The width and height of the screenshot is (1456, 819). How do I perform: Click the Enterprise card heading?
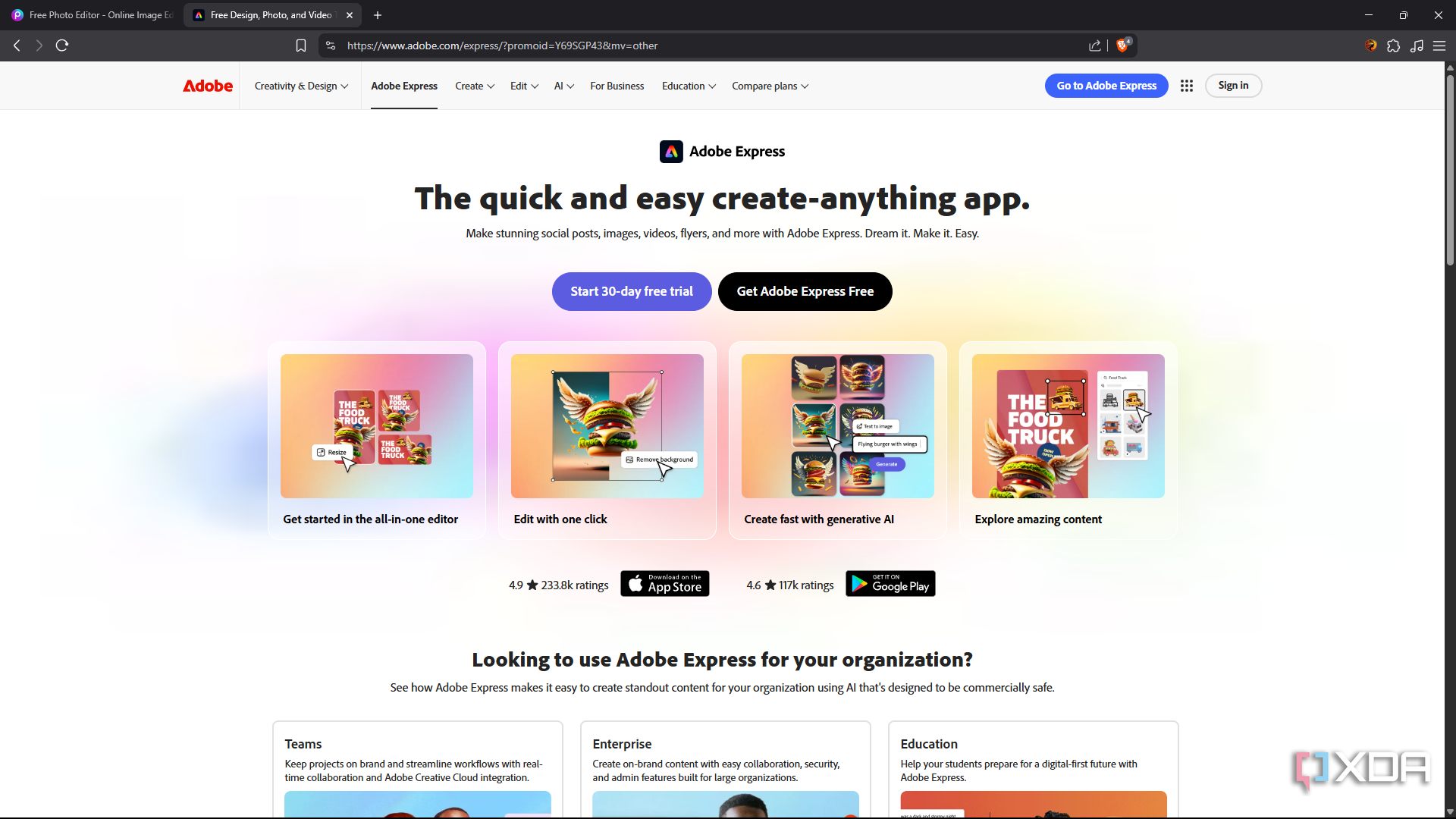[622, 744]
